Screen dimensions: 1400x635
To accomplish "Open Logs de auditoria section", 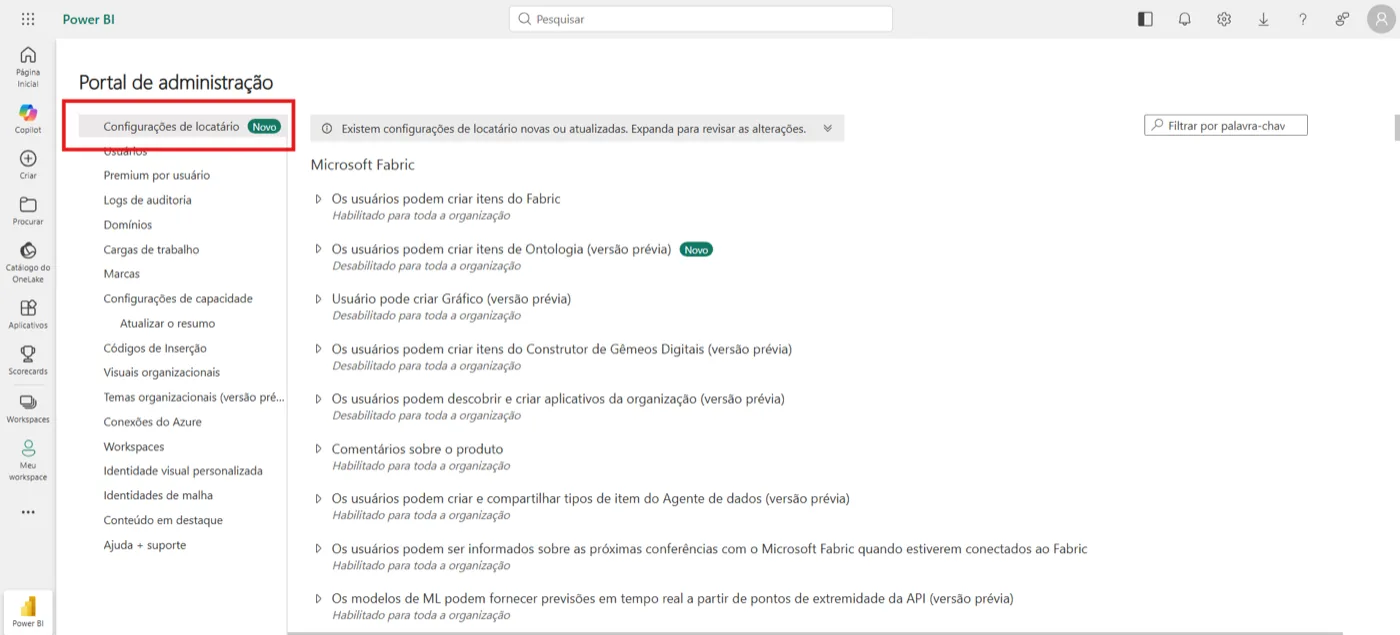I will [x=147, y=200].
